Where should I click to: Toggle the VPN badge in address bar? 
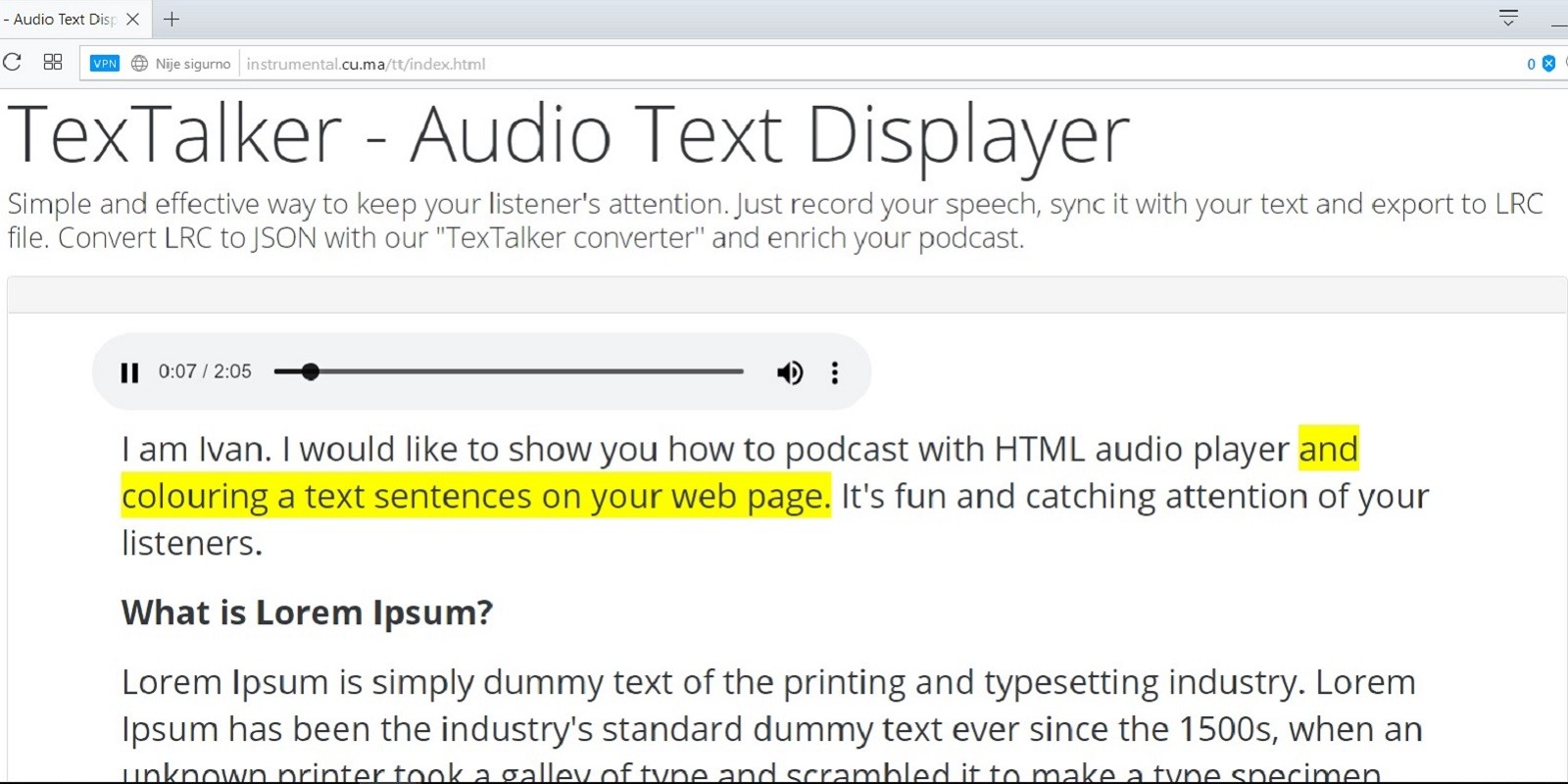pos(104,64)
